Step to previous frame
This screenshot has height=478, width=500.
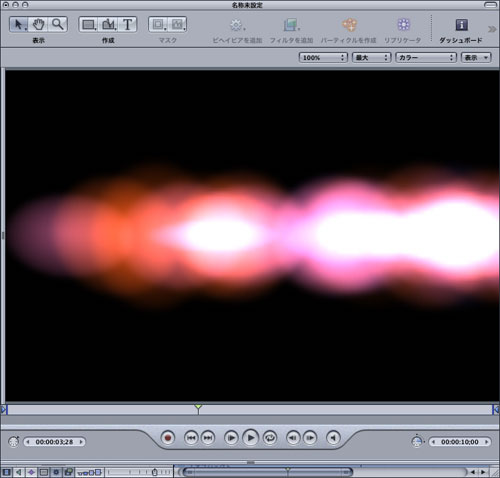[x=293, y=438]
